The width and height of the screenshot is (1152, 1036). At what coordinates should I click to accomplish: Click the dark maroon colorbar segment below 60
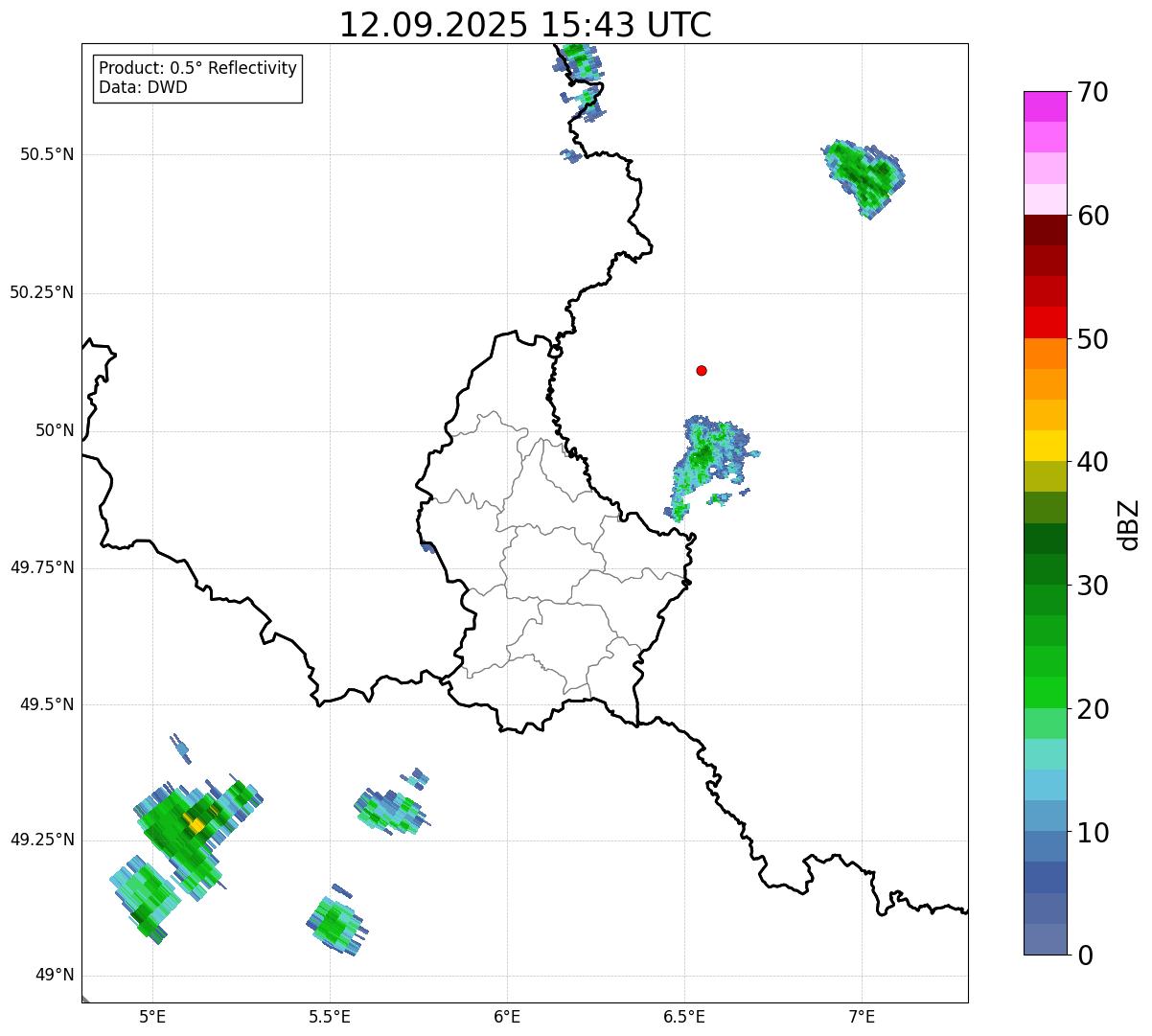[1046, 230]
